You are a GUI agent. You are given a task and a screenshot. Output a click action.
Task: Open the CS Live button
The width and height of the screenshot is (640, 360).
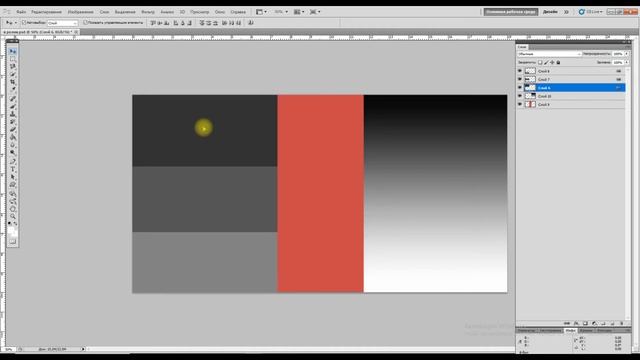pyautogui.click(x=591, y=12)
